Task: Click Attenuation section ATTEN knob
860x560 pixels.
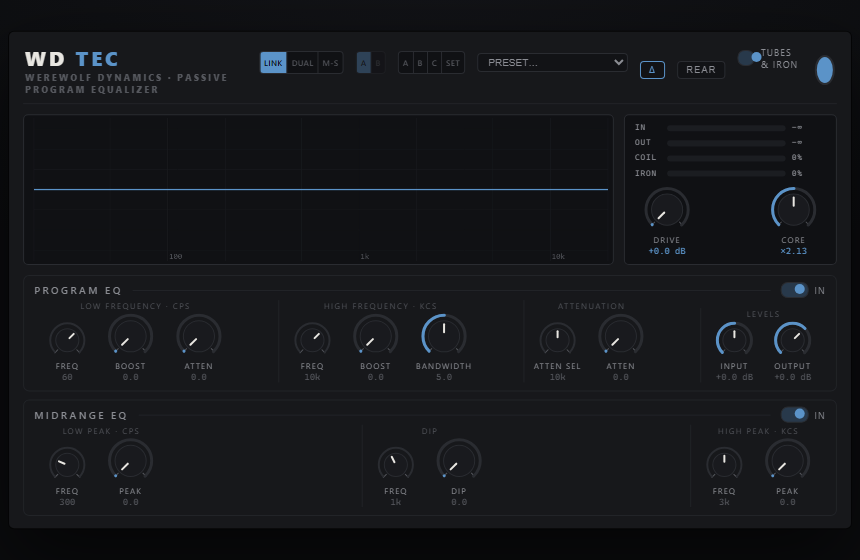Action: (620, 336)
